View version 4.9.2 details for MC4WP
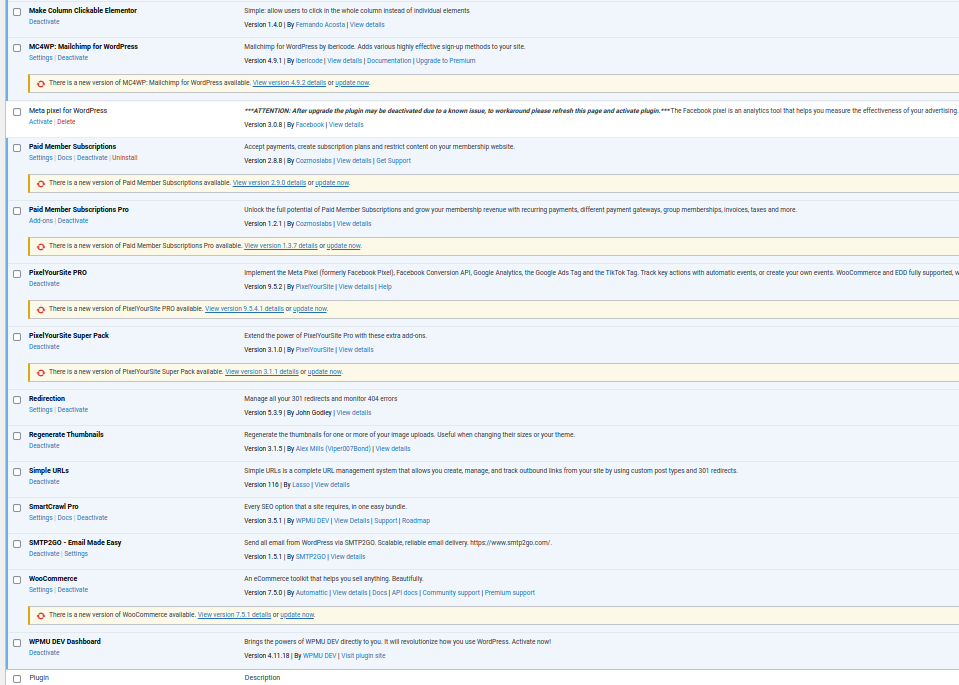This screenshot has width=959, height=685. coord(289,83)
